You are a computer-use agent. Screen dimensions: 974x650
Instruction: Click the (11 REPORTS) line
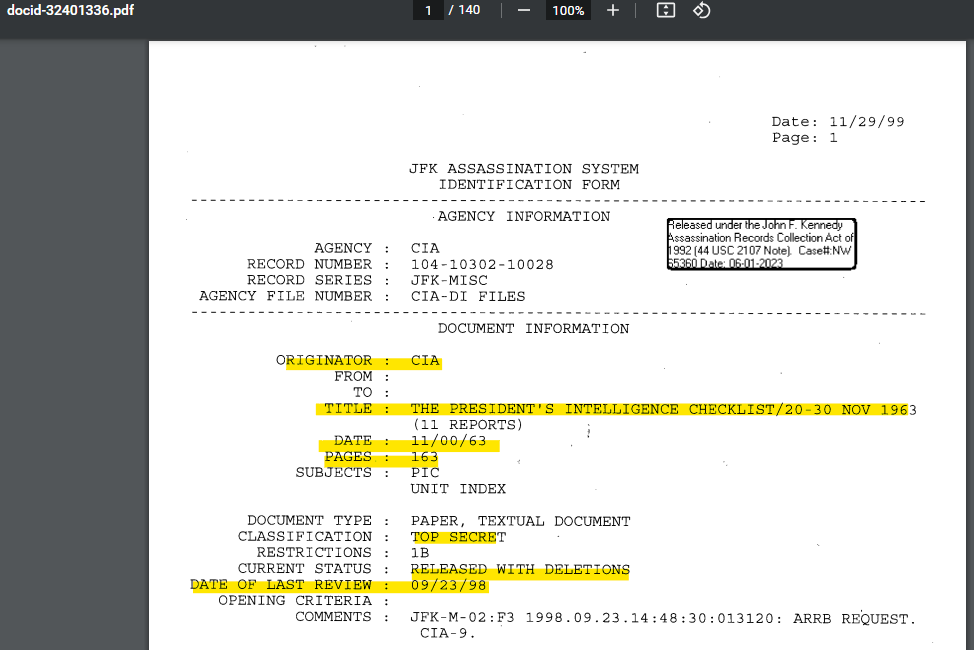click(468, 425)
